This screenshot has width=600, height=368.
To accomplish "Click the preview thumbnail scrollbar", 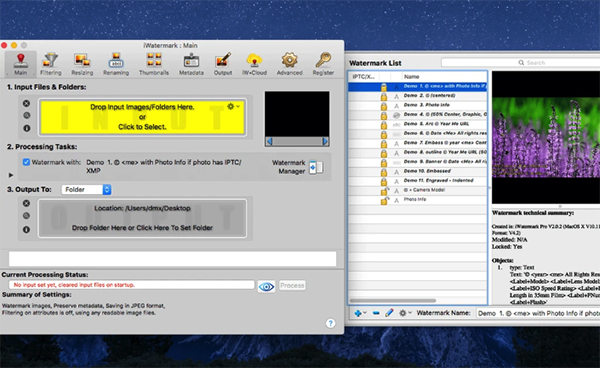I will tap(297, 142).
